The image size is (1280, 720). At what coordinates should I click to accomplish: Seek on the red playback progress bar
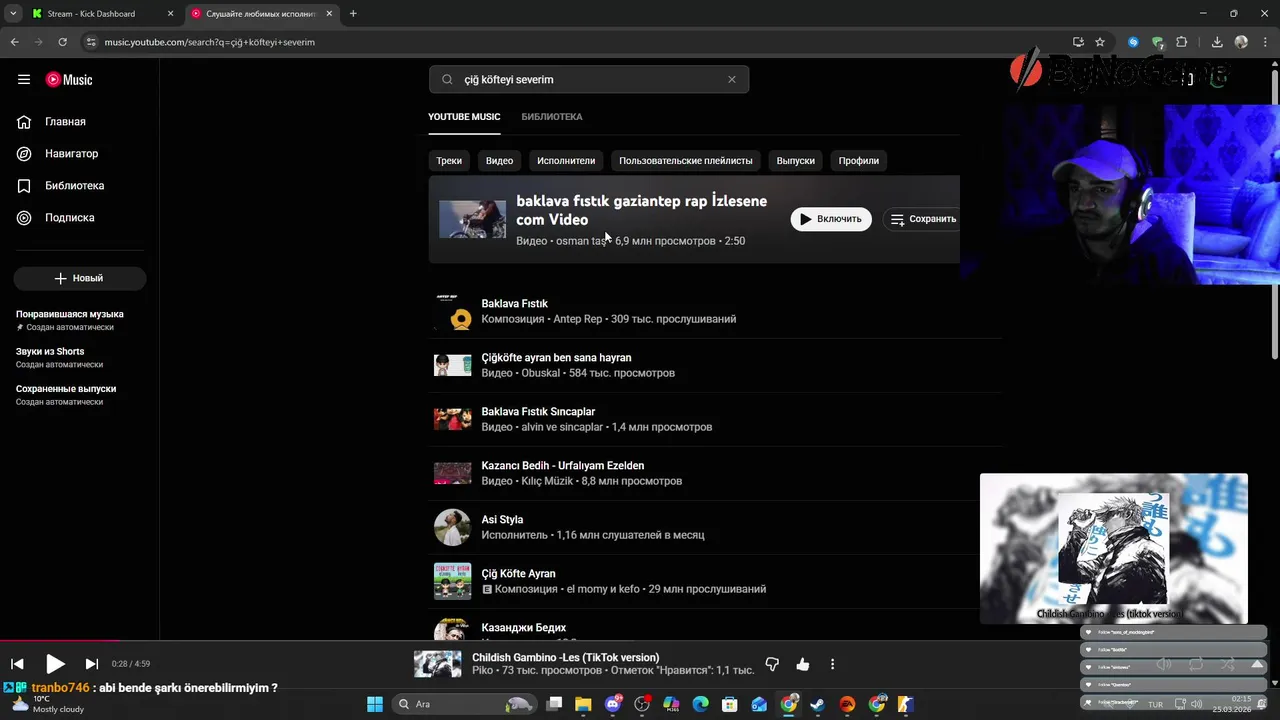(60, 641)
